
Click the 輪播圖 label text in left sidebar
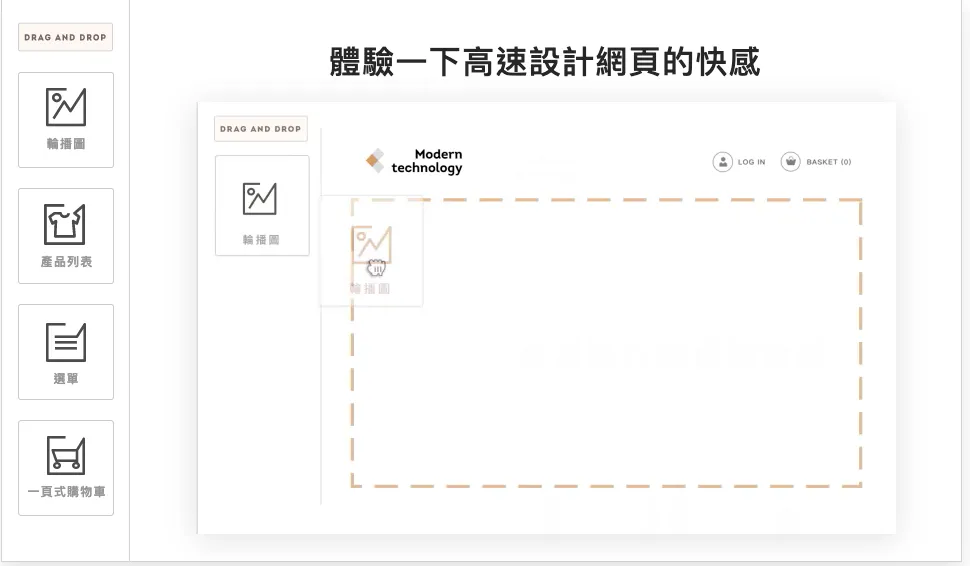click(x=66, y=144)
